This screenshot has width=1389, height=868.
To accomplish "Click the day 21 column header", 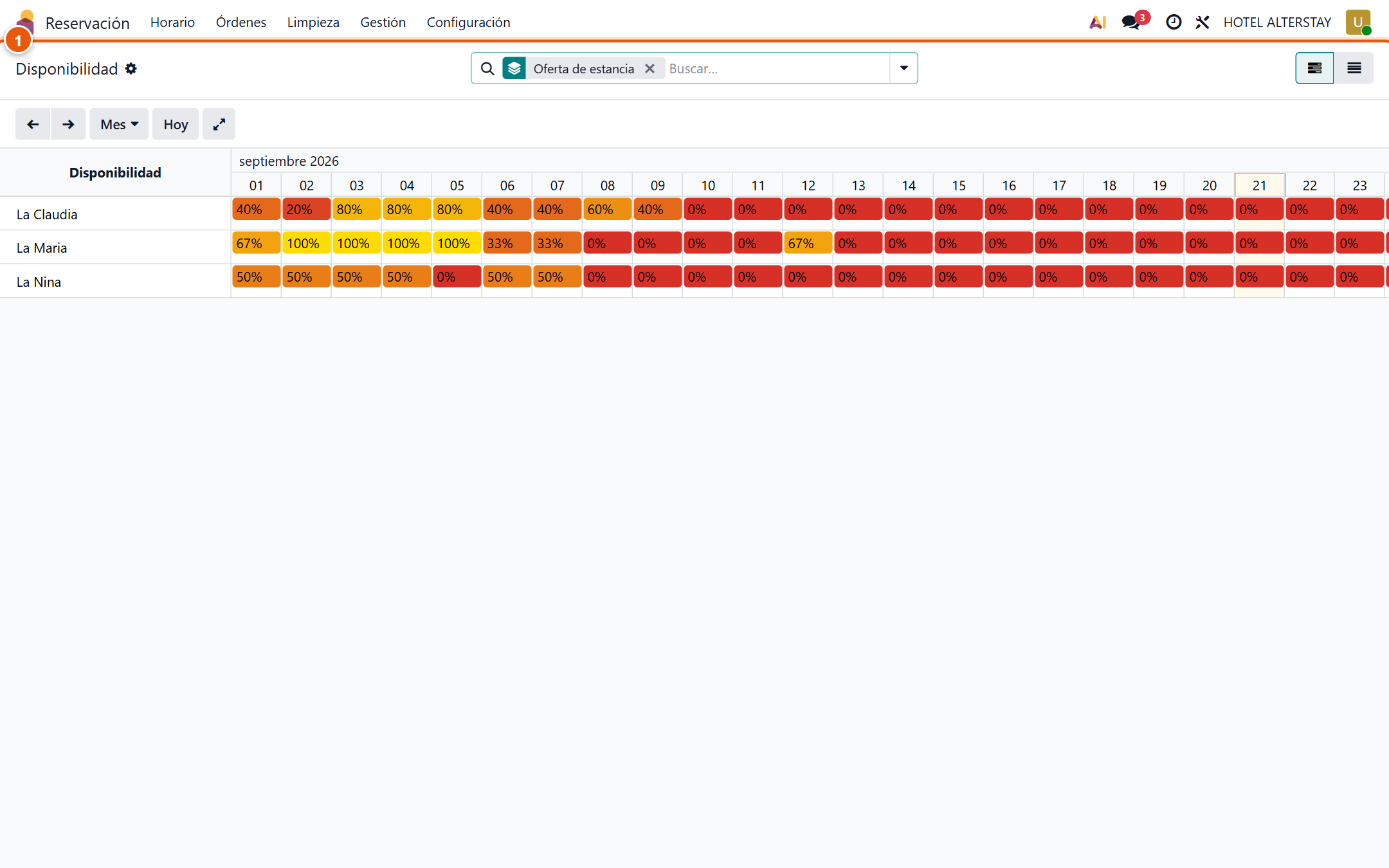I will (1260, 185).
